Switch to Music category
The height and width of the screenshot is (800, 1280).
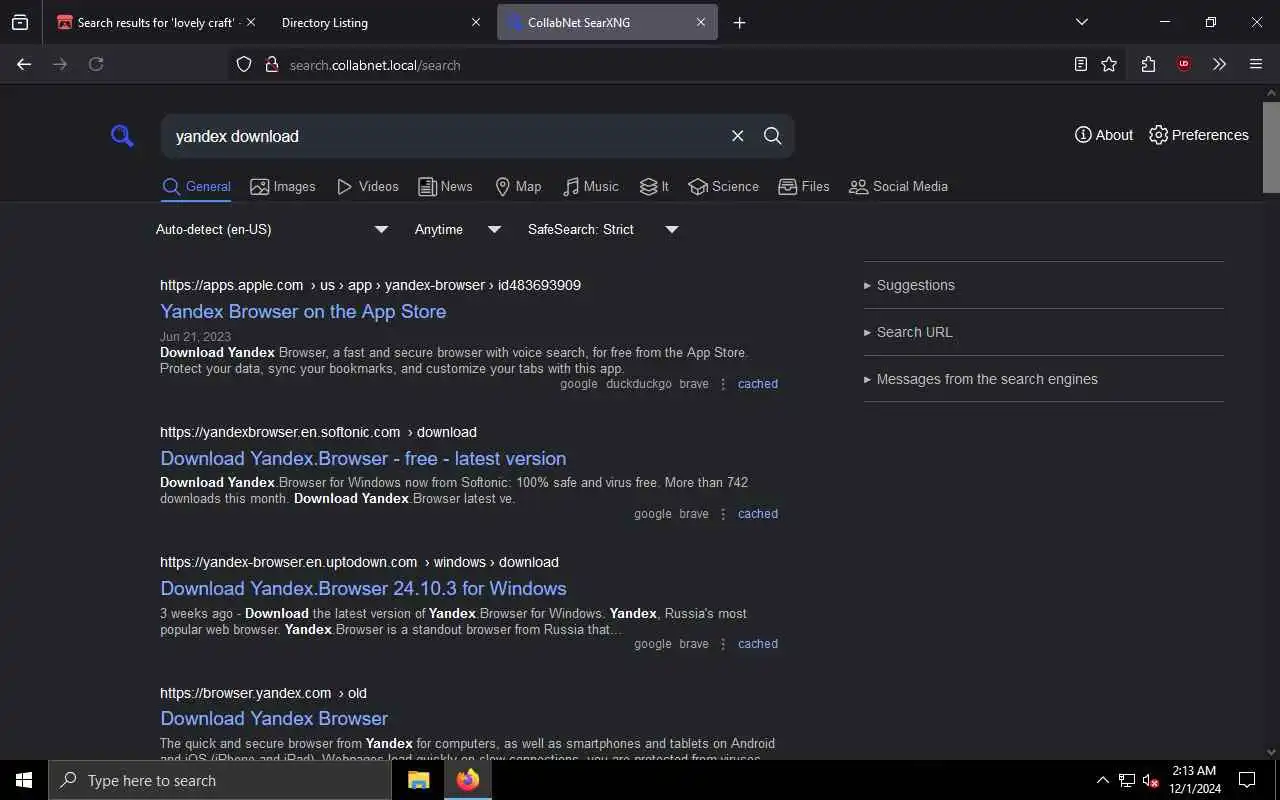(590, 187)
